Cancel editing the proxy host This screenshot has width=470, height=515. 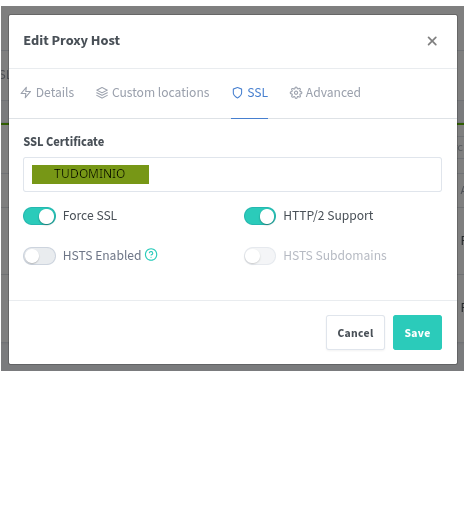[x=355, y=332]
